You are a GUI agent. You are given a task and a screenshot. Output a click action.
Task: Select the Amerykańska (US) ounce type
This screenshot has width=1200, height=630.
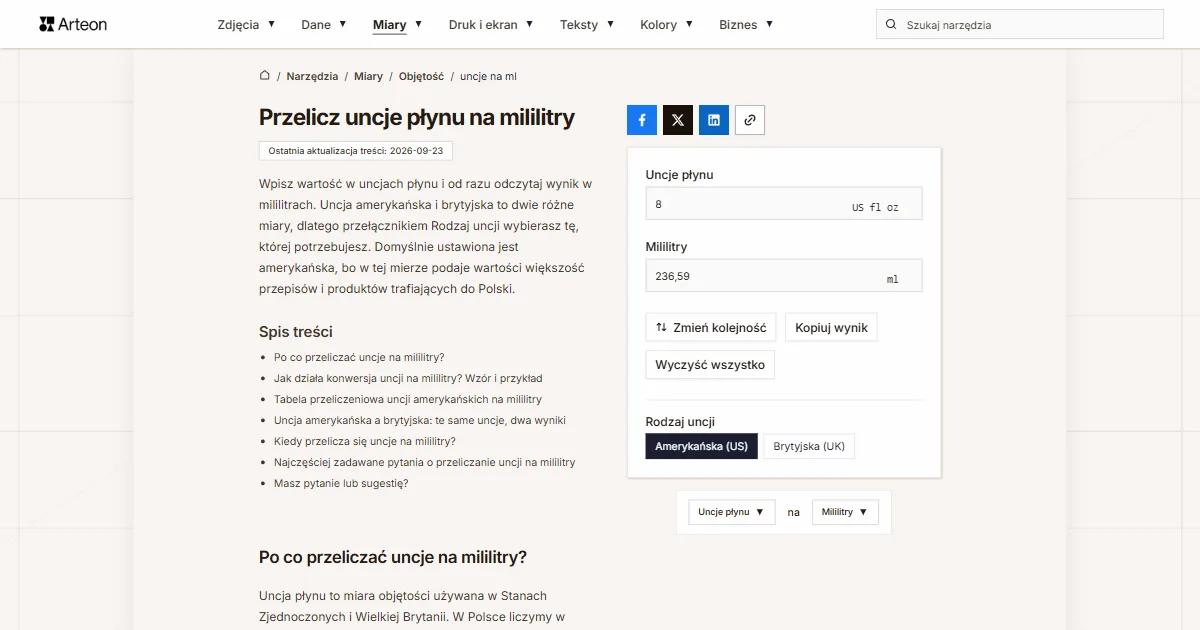coord(702,447)
